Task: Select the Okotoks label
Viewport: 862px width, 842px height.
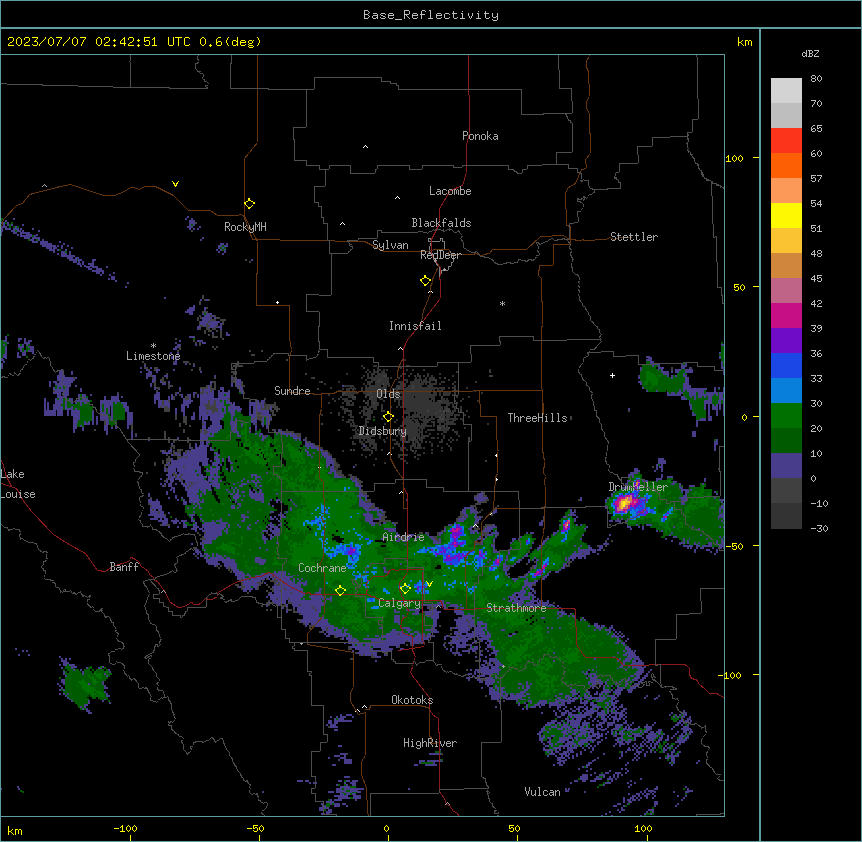Action: (412, 700)
